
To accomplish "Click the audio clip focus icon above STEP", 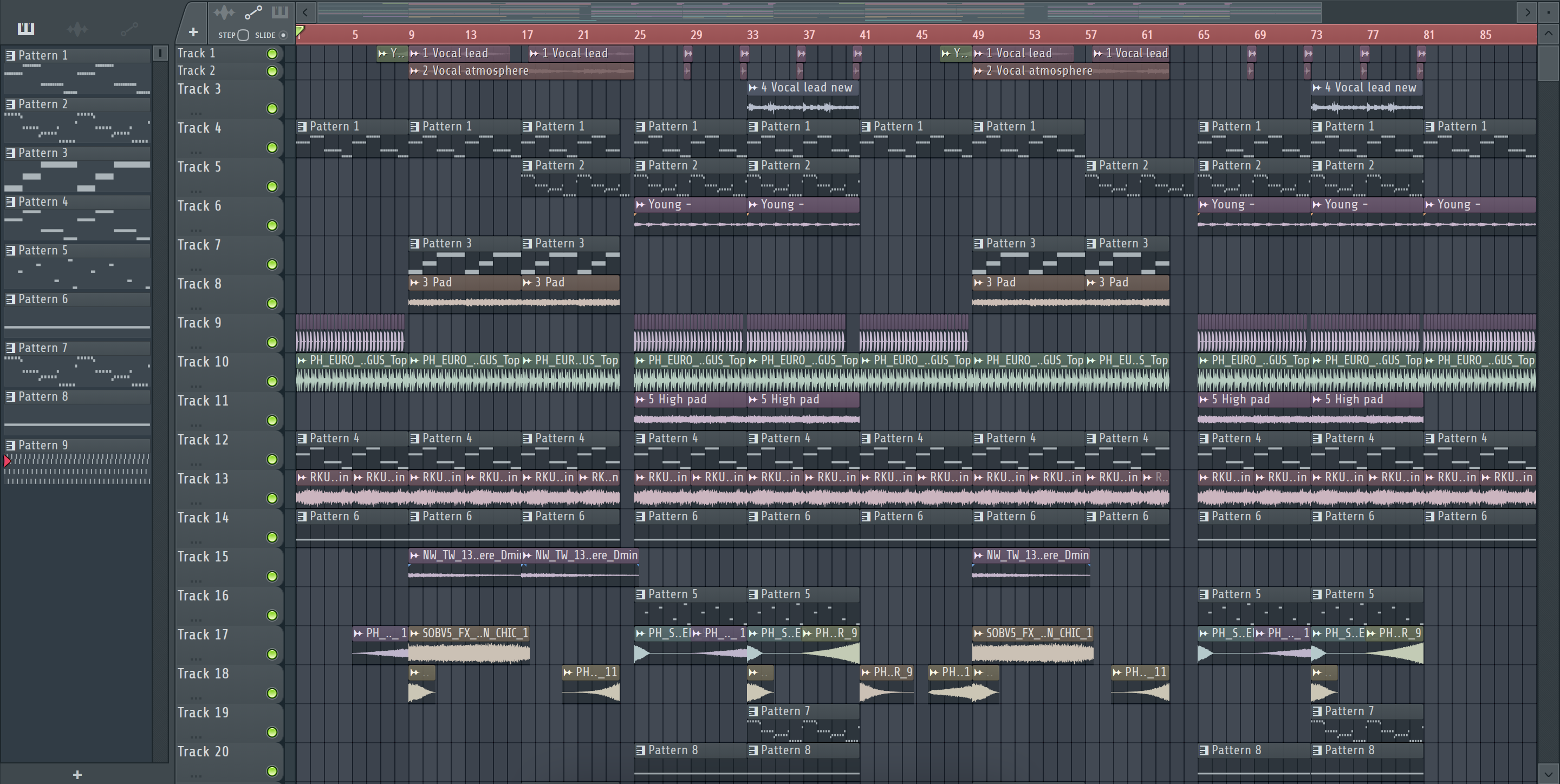I will click(x=224, y=12).
